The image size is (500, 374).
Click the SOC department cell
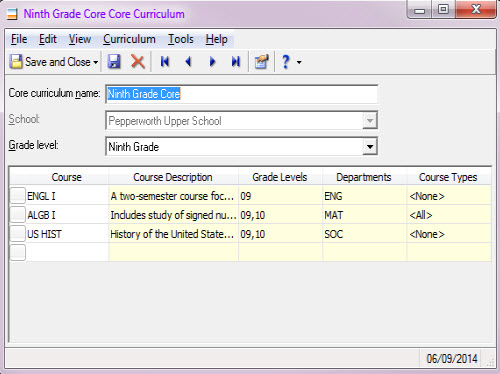pyautogui.click(x=364, y=234)
